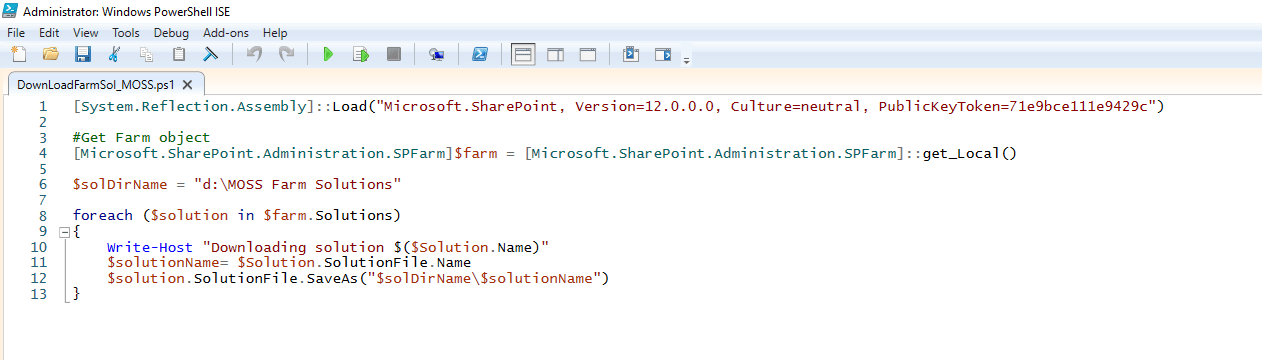The height and width of the screenshot is (360, 1262).
Task: Open the Edit menu
Action: (x=49, y=33)
